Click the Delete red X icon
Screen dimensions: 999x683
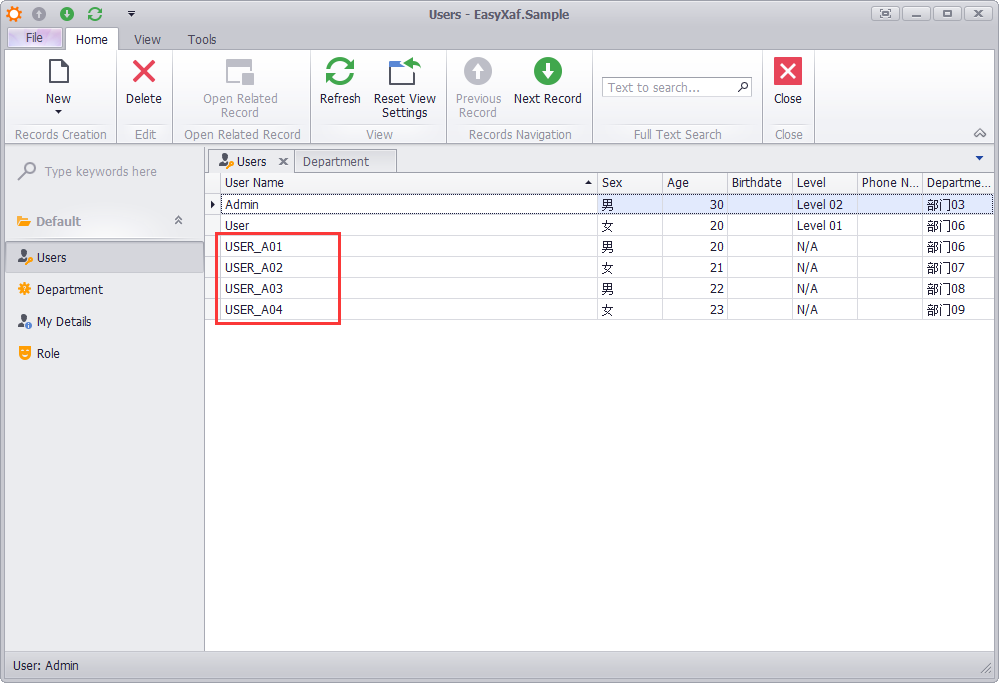pos(144,72)
